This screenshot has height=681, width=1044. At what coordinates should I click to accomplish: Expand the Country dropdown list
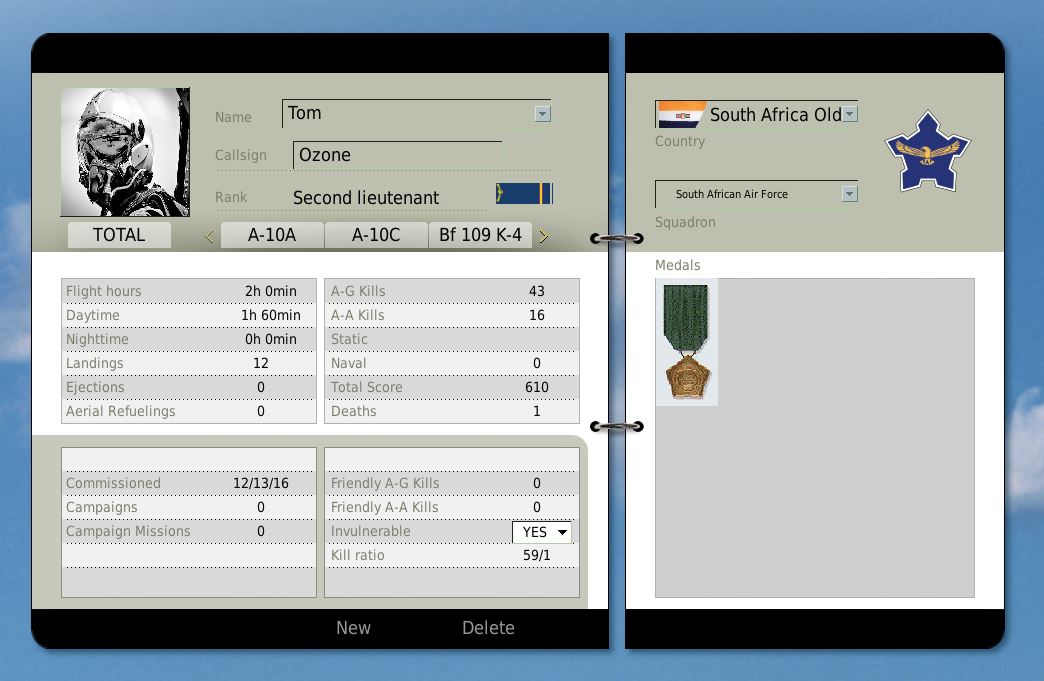(x=849, y=115)
